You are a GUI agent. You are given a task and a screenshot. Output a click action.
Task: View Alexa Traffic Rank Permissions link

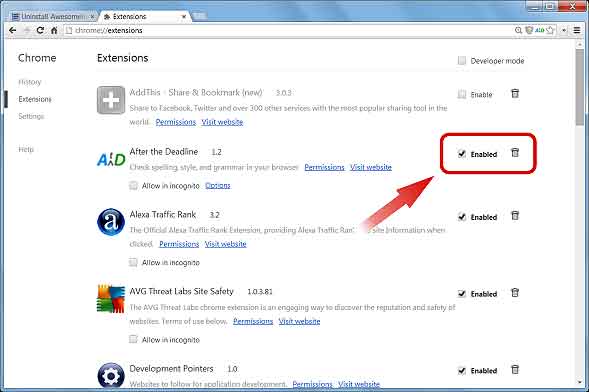point(179,244)
